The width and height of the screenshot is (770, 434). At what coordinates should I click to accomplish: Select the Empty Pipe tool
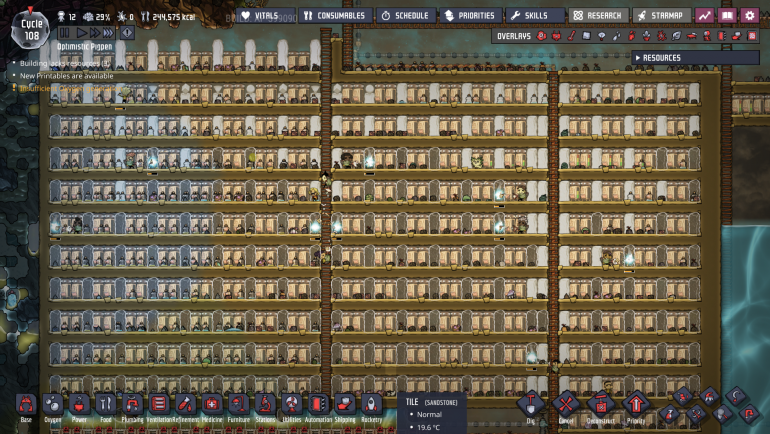(x=749, y=414)
